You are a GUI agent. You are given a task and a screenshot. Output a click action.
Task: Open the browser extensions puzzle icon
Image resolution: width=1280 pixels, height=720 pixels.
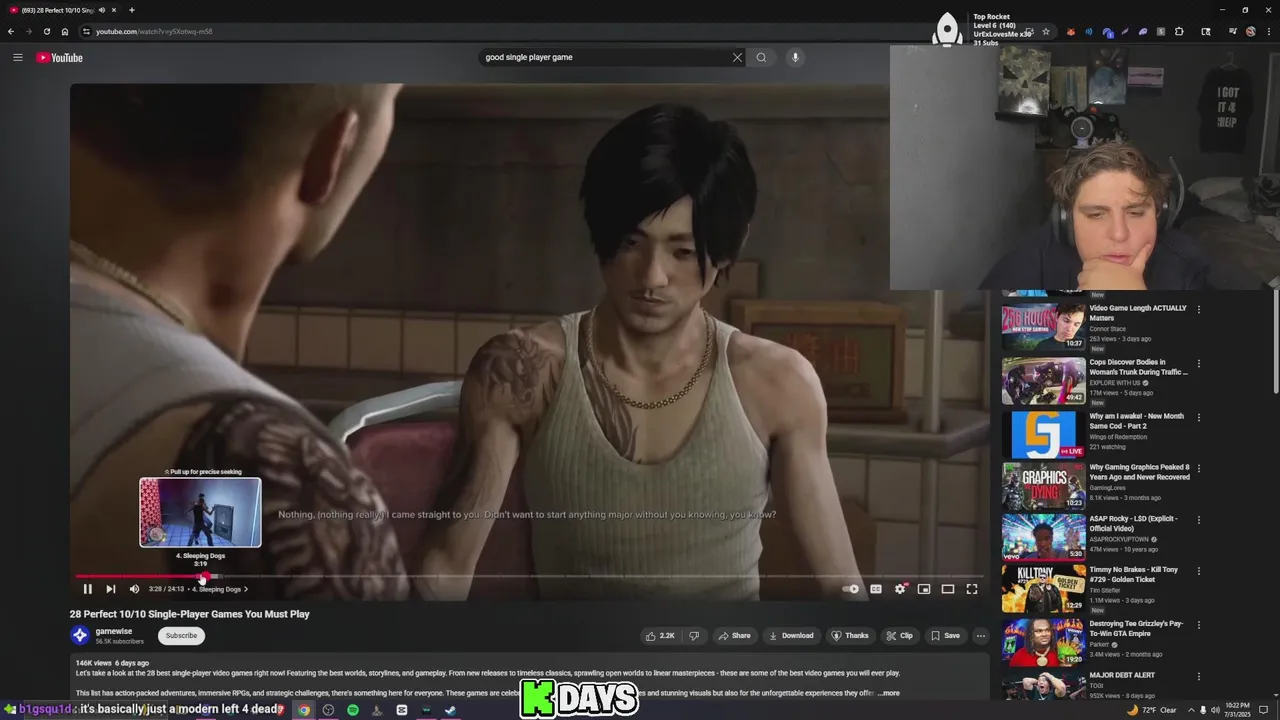coord(1179,32)
